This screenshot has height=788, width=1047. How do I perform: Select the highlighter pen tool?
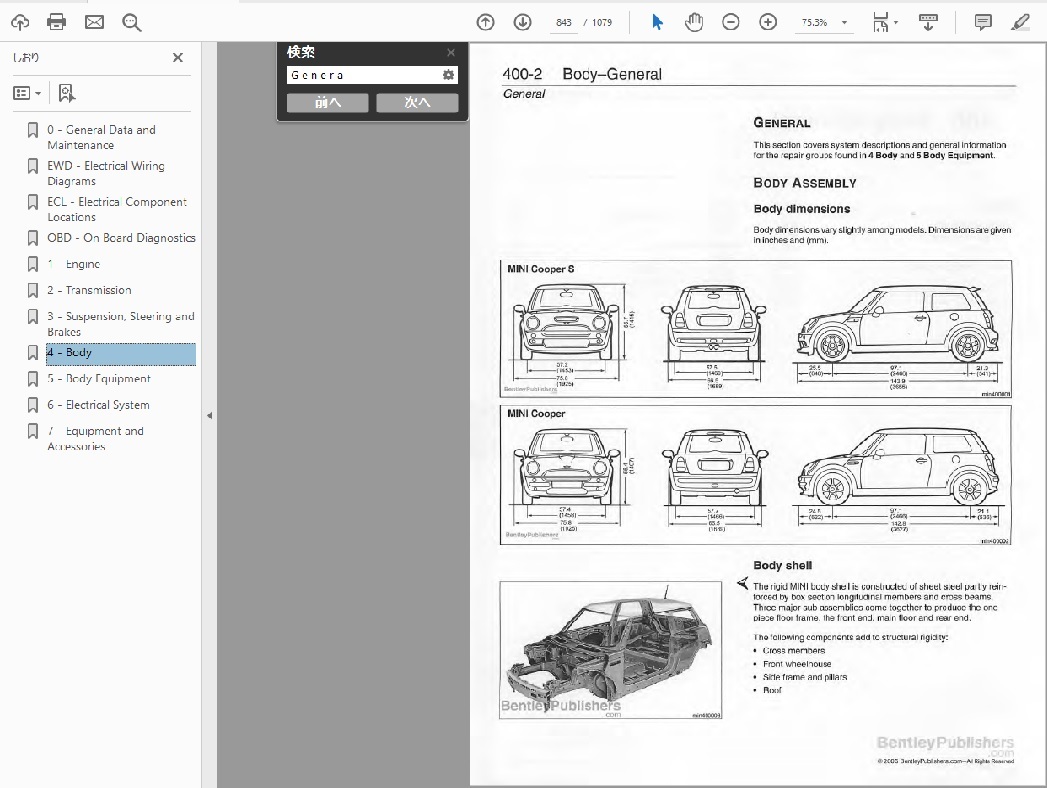pos(1019,22)
